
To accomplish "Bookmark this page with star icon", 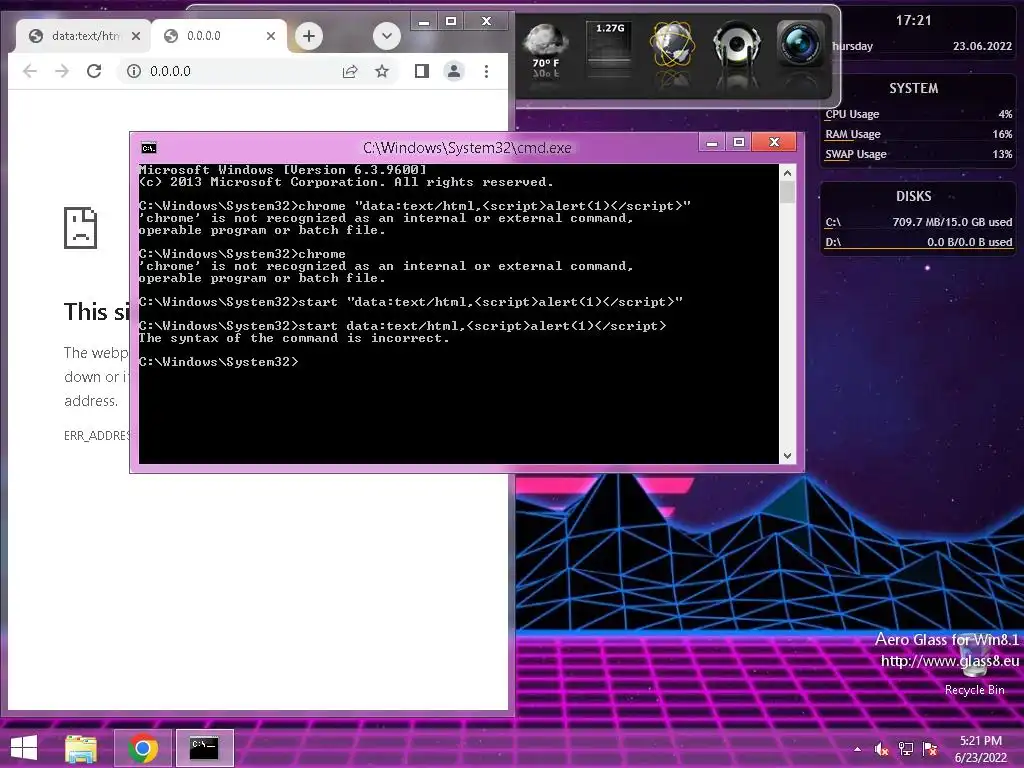I will [x=382, y=71].
